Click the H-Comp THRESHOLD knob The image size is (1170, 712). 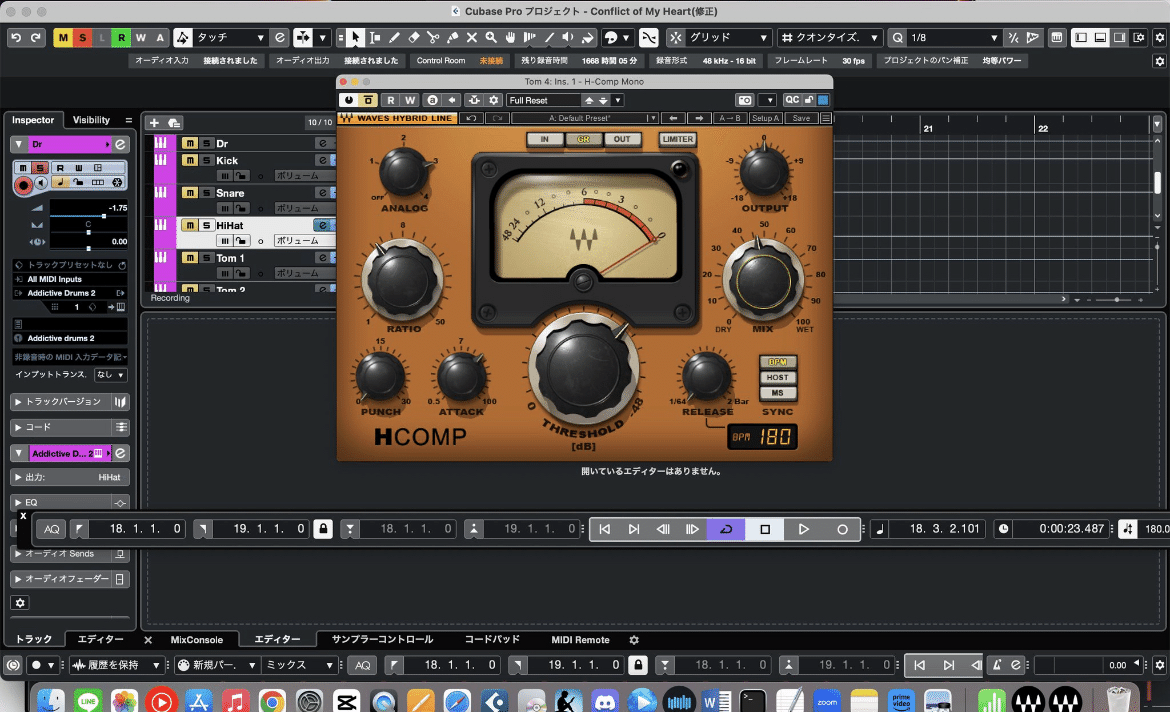tap(584, 370)
